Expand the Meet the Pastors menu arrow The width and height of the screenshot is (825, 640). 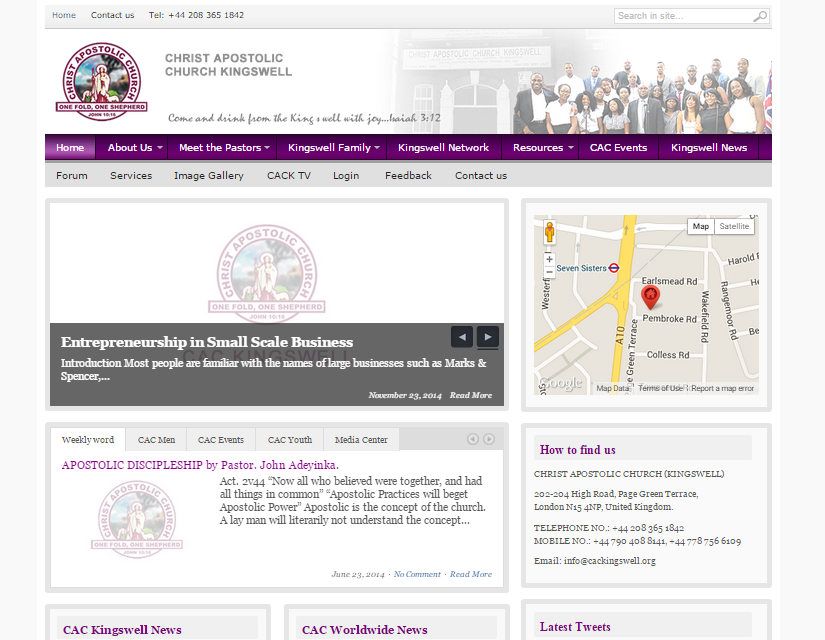267,148
